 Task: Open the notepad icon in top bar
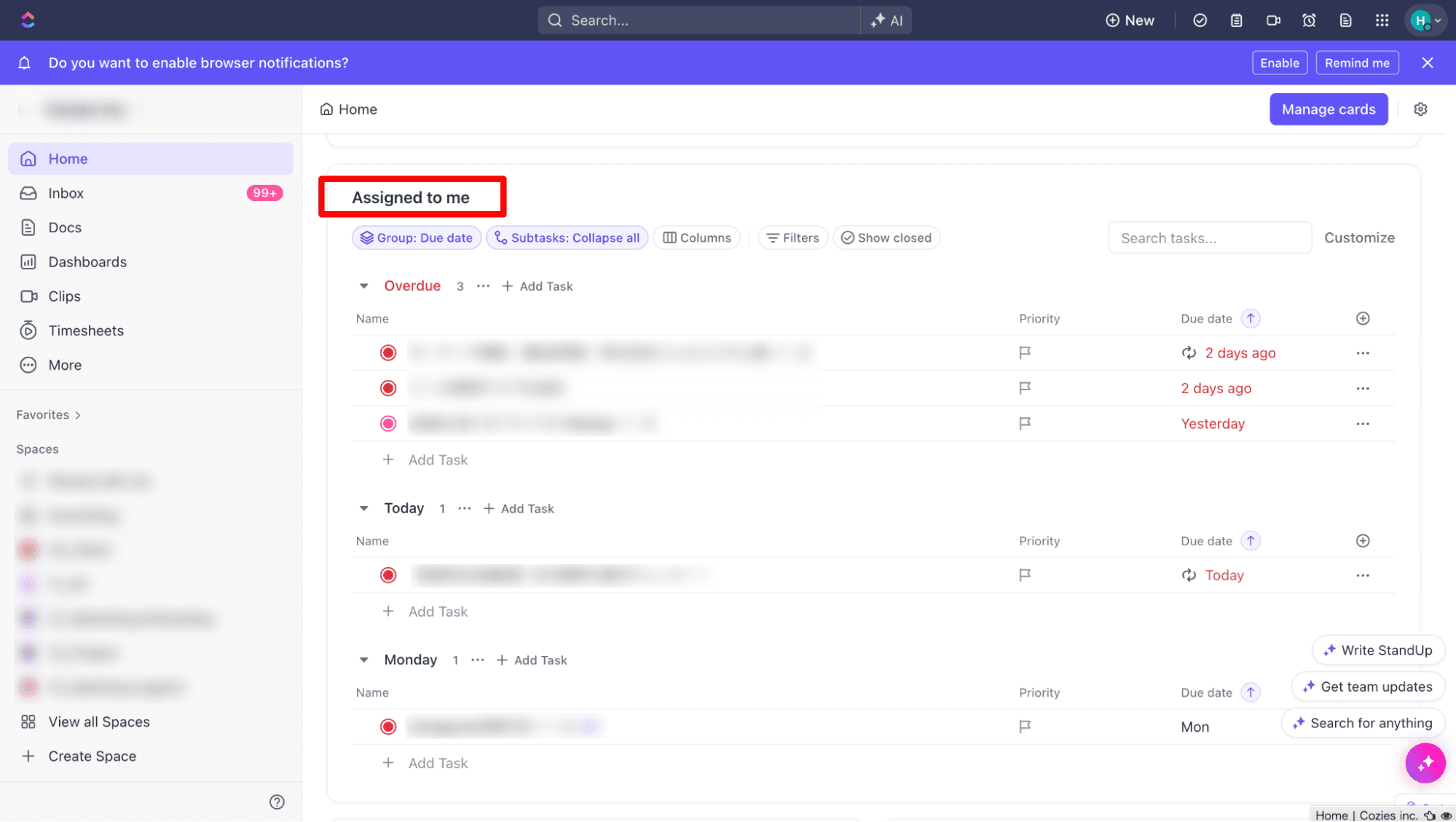(x=1236, y=20)
